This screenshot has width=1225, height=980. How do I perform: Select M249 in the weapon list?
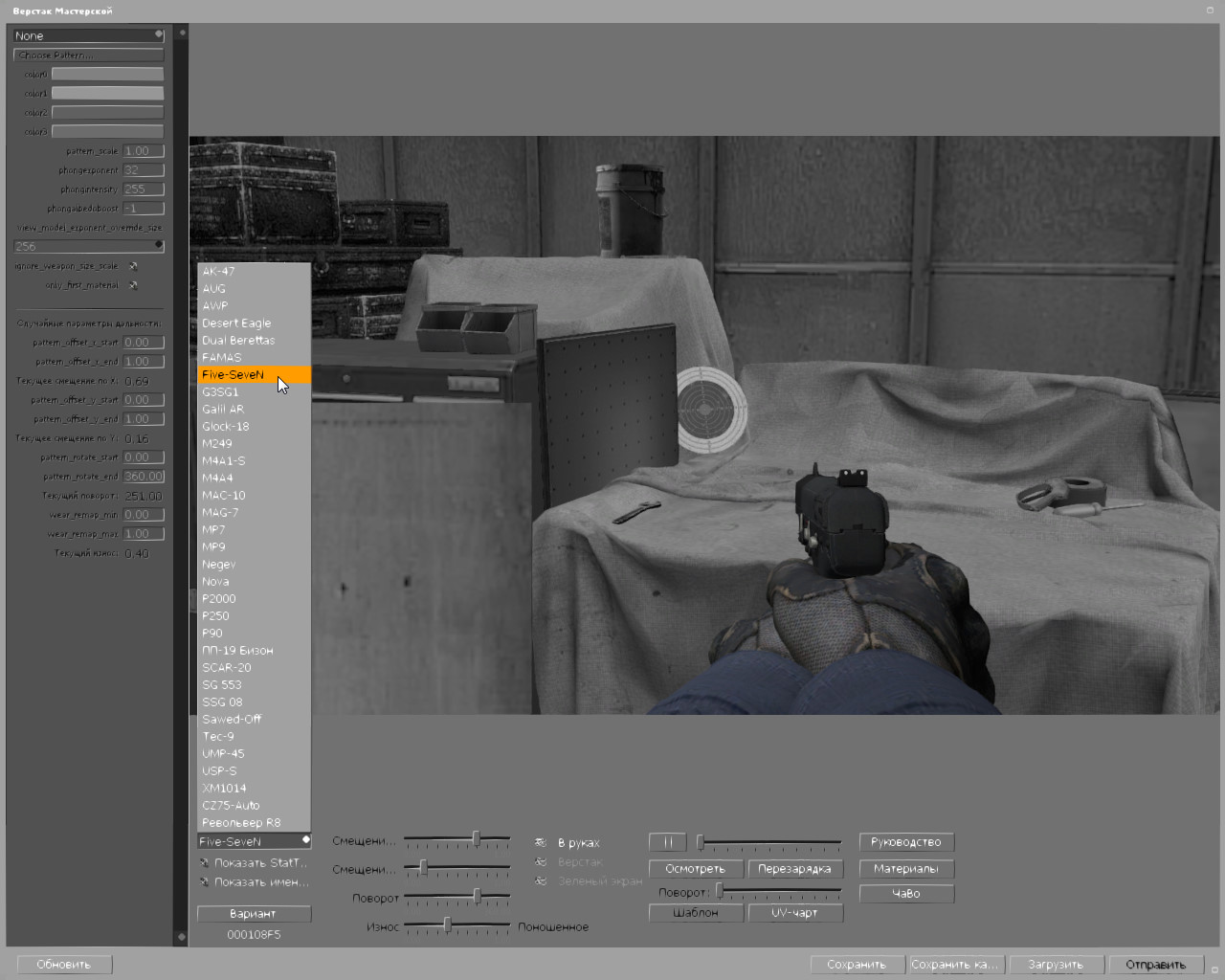(x=254, y=443)
